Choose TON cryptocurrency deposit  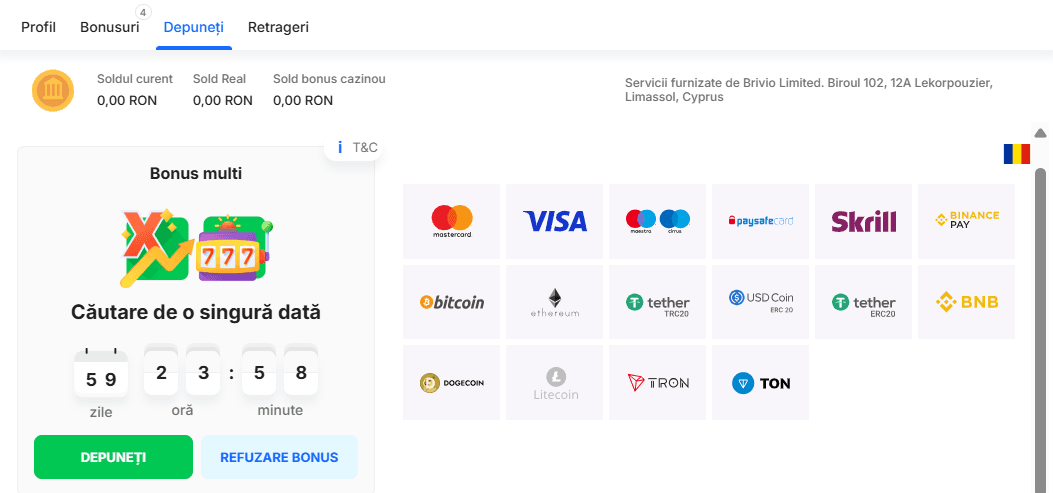click(761, 382)
